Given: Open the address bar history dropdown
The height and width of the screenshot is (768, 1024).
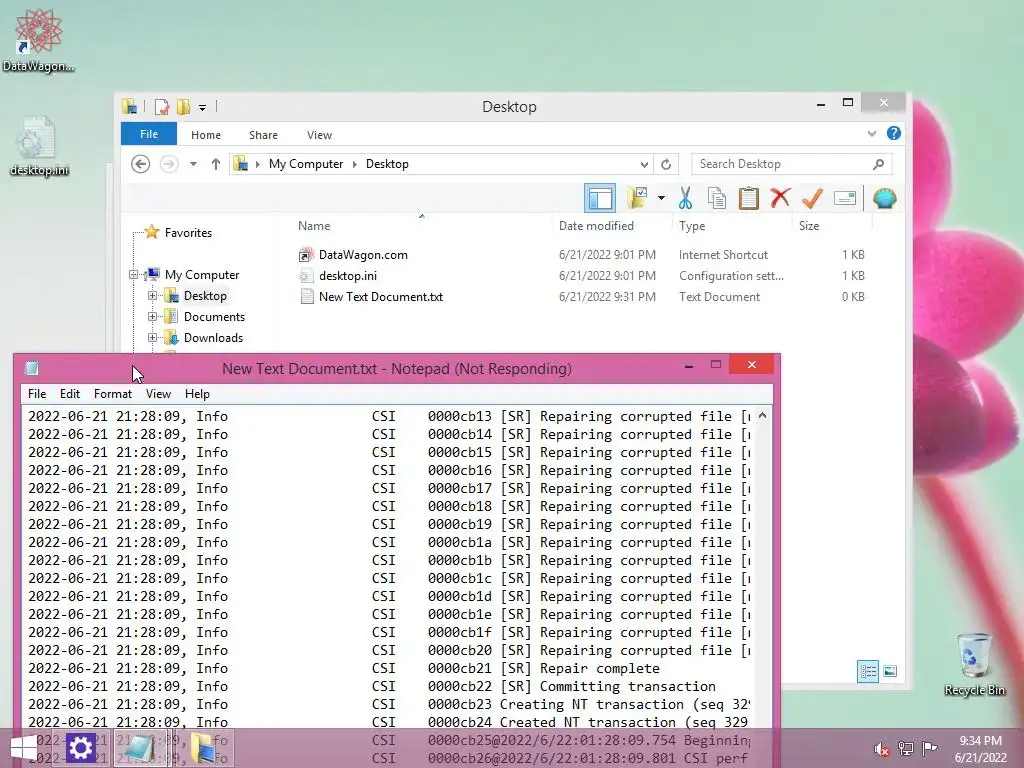Looking at the screenshot, I should pos(644,164).
